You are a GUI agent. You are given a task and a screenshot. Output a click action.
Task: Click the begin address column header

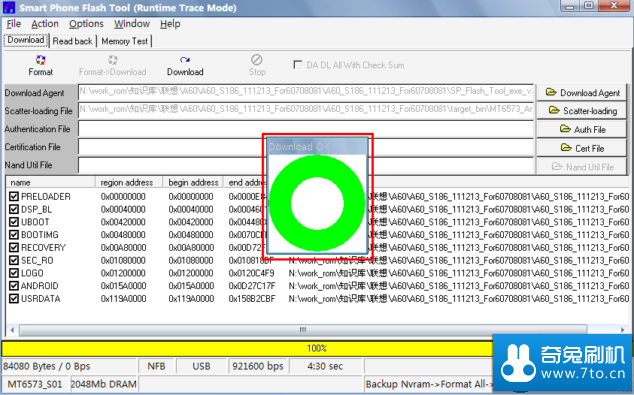(193, 182)
